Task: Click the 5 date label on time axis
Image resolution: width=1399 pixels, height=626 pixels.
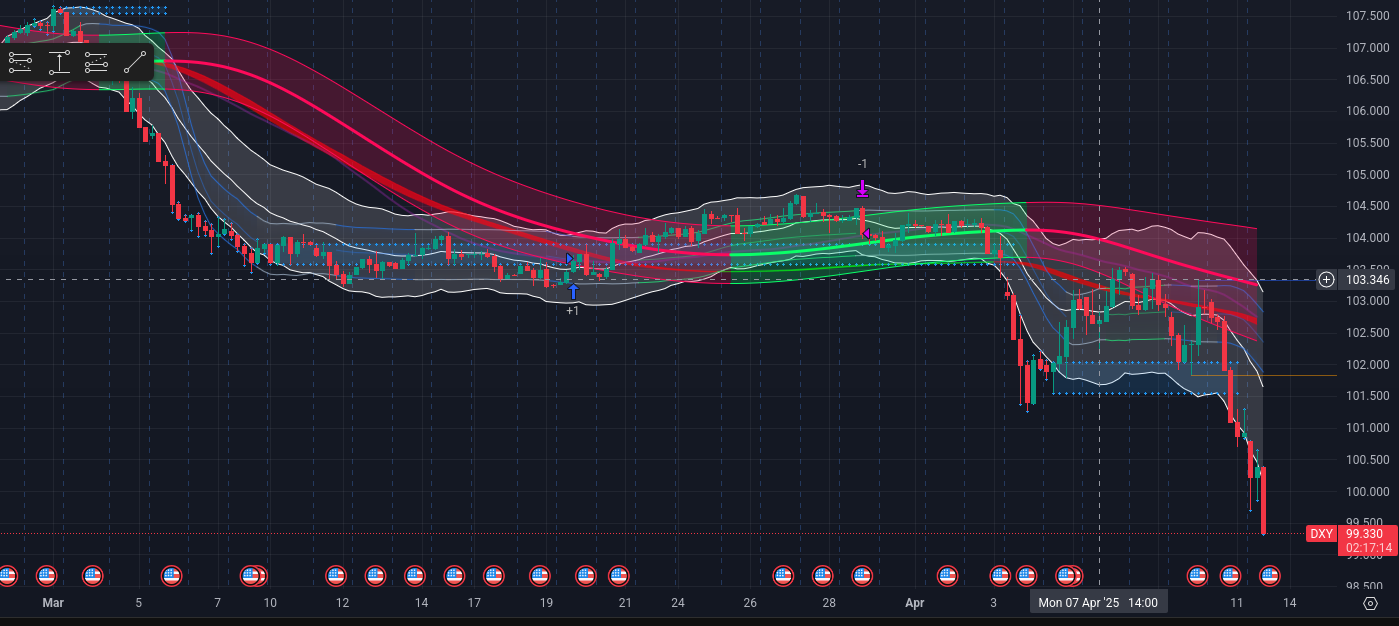Action: tap(139, 603)
